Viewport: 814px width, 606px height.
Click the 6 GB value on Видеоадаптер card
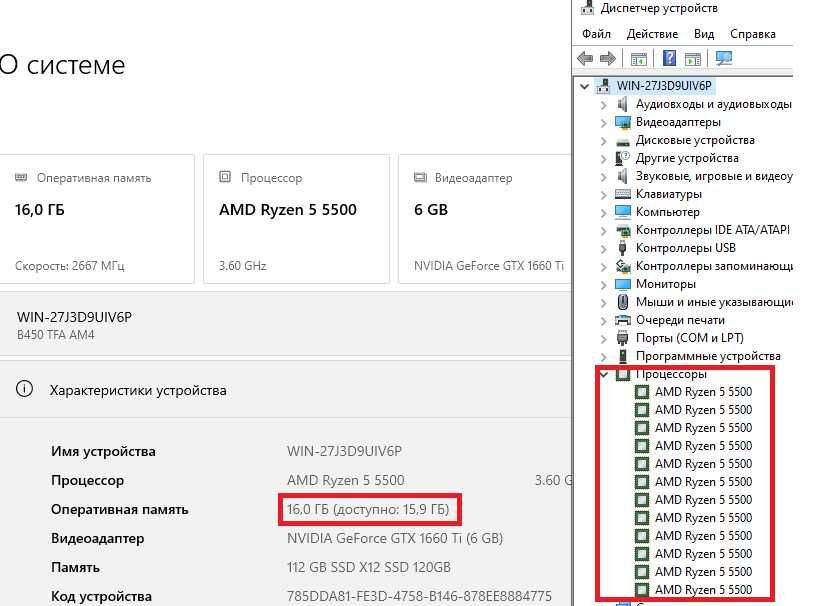[x=431, y=210]
